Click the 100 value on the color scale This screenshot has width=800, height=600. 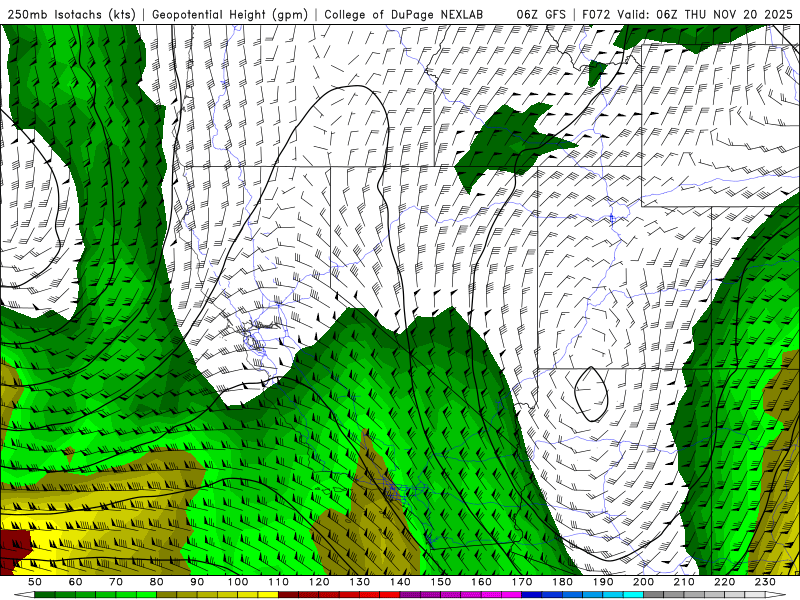pos(238,582)
